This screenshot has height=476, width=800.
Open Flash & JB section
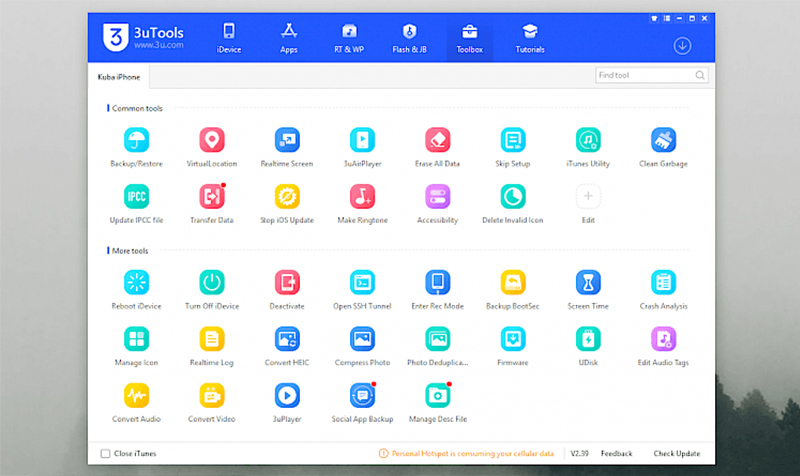coord(409,38)
